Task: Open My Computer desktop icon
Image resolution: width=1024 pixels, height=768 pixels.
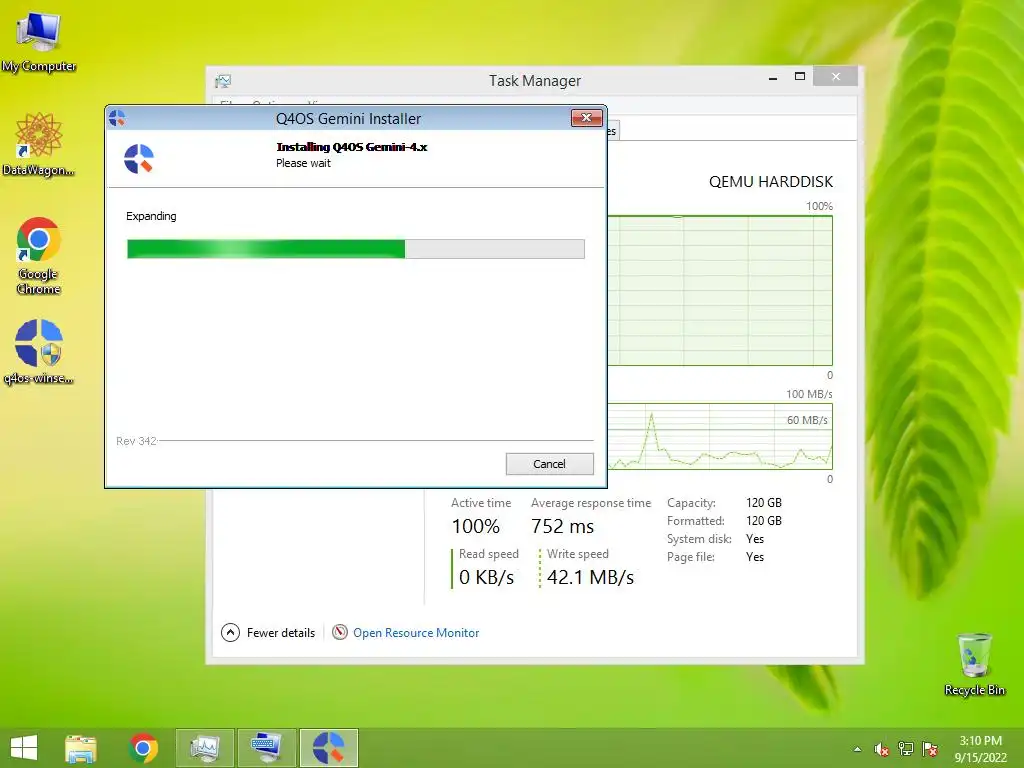Action: tap(39, 42)
